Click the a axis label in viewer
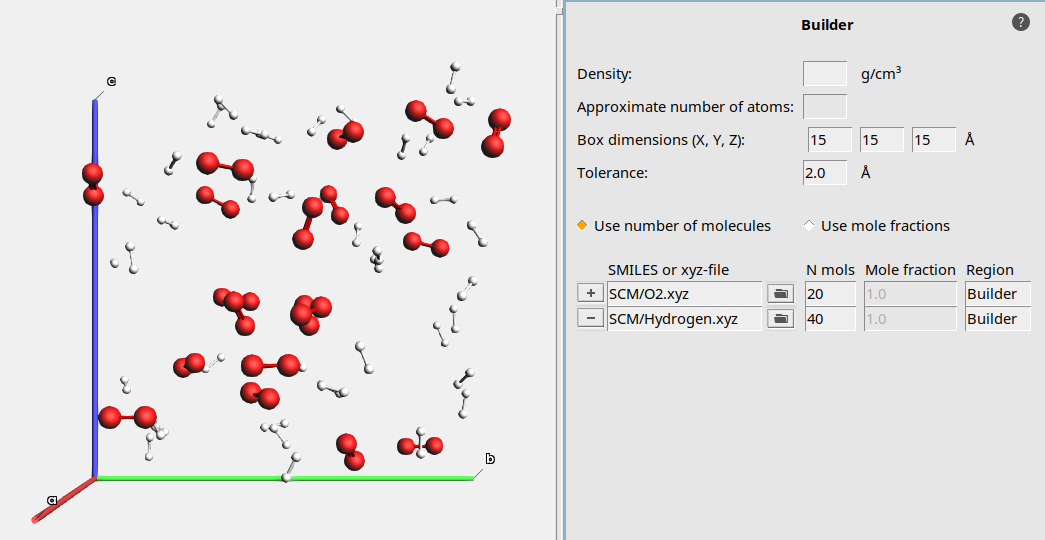The width and height of the screenshot is (1045, 540). 52,499
